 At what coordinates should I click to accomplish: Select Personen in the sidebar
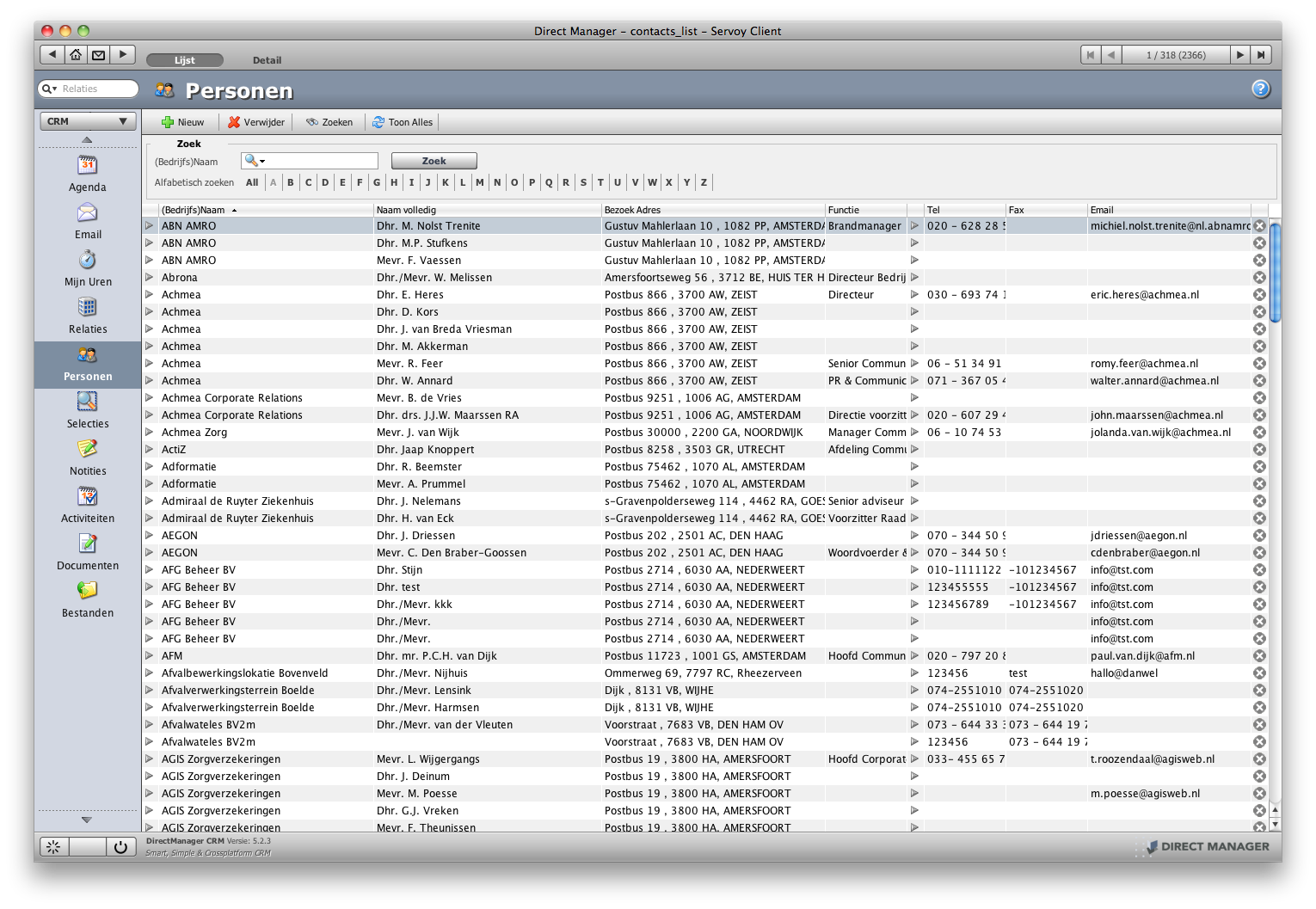[x=88, y=365]
